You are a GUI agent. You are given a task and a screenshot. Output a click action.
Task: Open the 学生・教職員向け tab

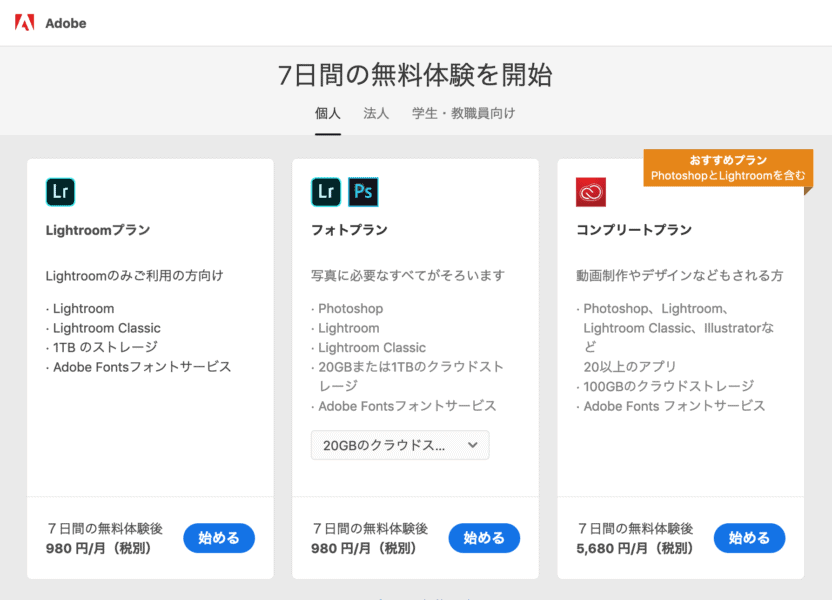(x=463, y=113)
